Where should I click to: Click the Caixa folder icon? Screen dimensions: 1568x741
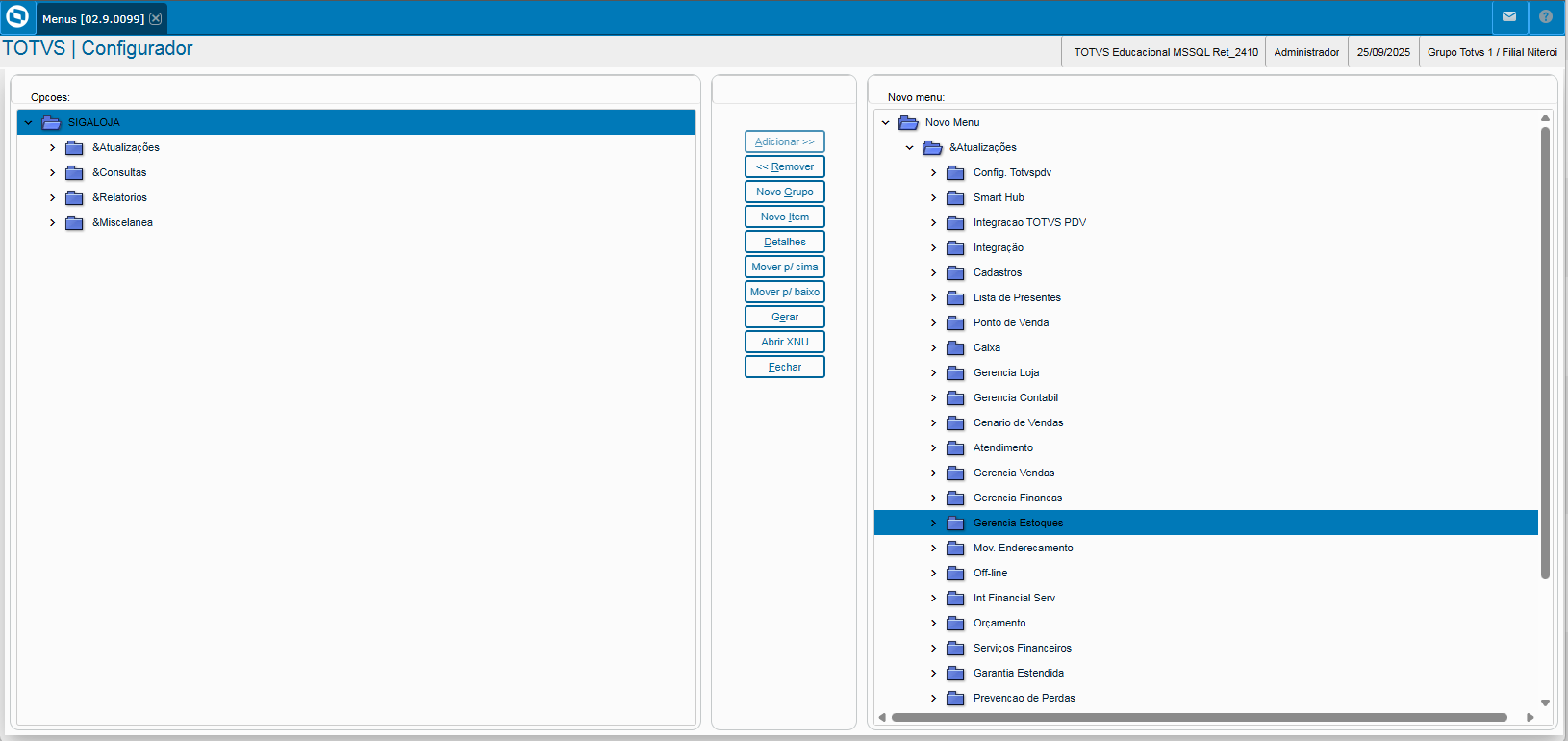pos(955,347)
